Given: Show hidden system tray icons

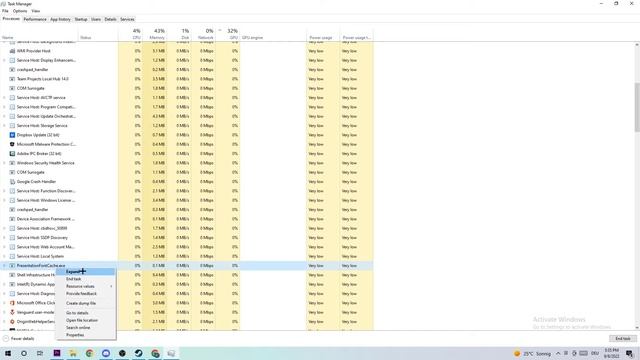Looking at the screenshot, I should 558,353.
